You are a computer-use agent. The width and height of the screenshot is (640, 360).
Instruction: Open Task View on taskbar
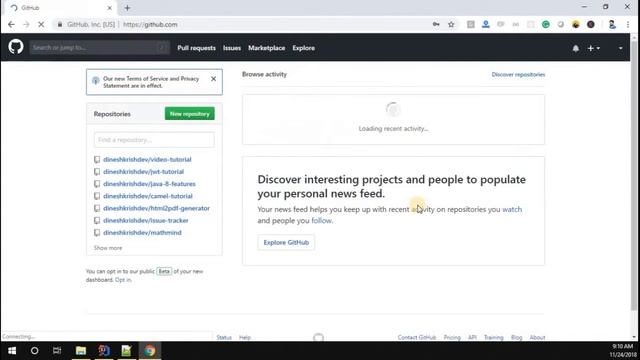[57, 351]
